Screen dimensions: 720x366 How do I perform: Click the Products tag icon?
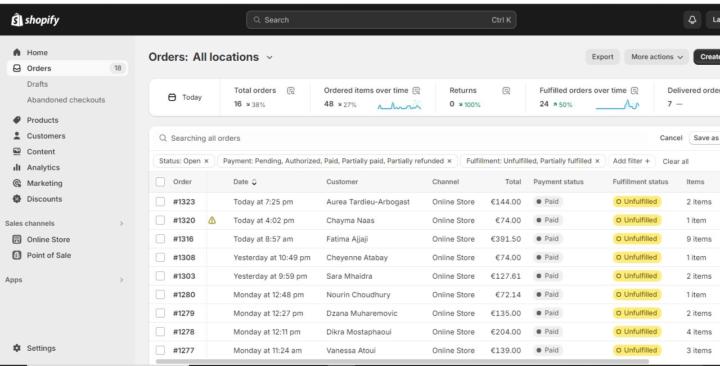tap(17, 120)
